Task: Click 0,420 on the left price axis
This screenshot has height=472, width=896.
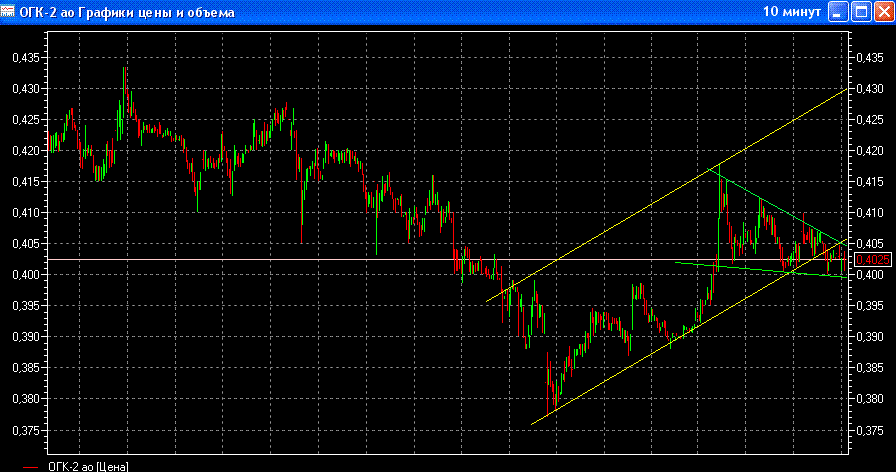Action: tap(26, 151)
